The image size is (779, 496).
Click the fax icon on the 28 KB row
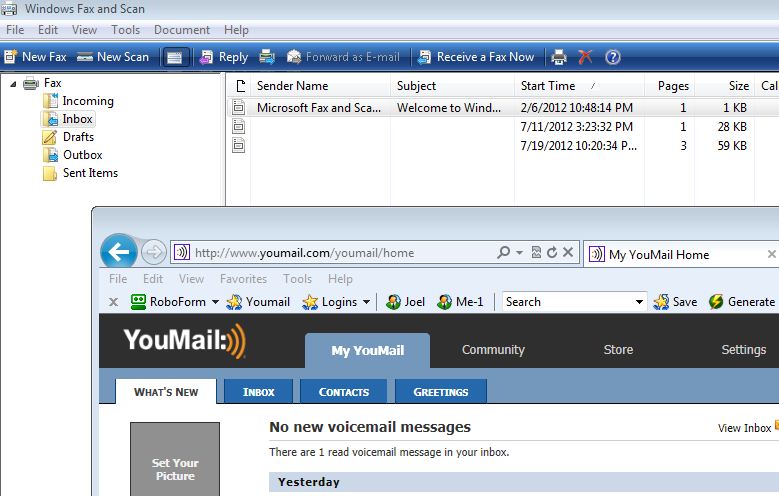click(x=239, y=126)
